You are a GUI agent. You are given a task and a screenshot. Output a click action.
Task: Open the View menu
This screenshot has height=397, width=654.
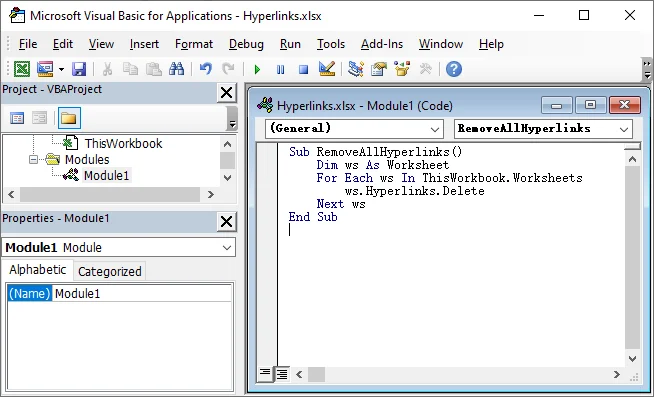click(x=101, y=44)
